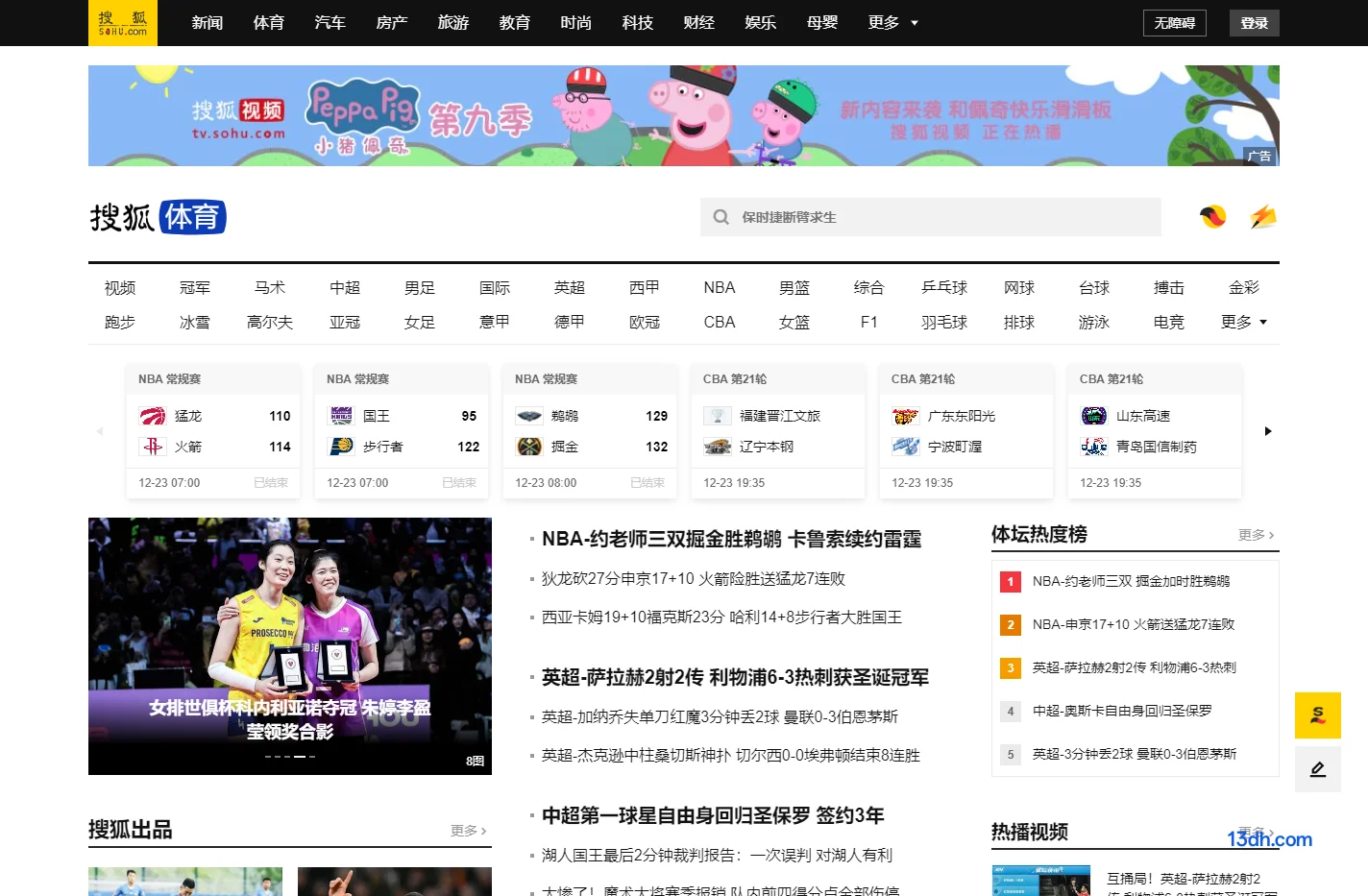Click the search magnifier icon
Viewport: 1368px width, 896px height.
point(721,217)
